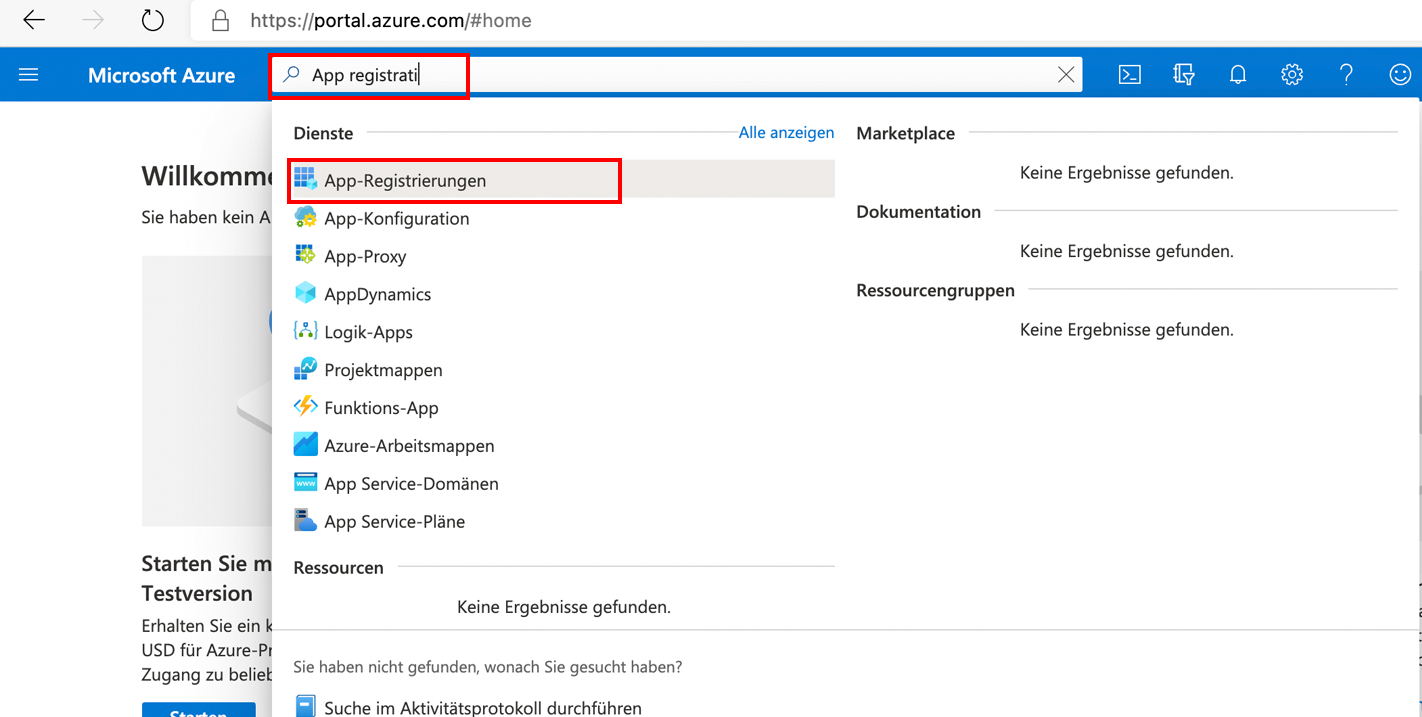Click 'Sie haben nicht gefunden' prompt text
This screenshot has width=1422, height=717.
tap(488, 666)
